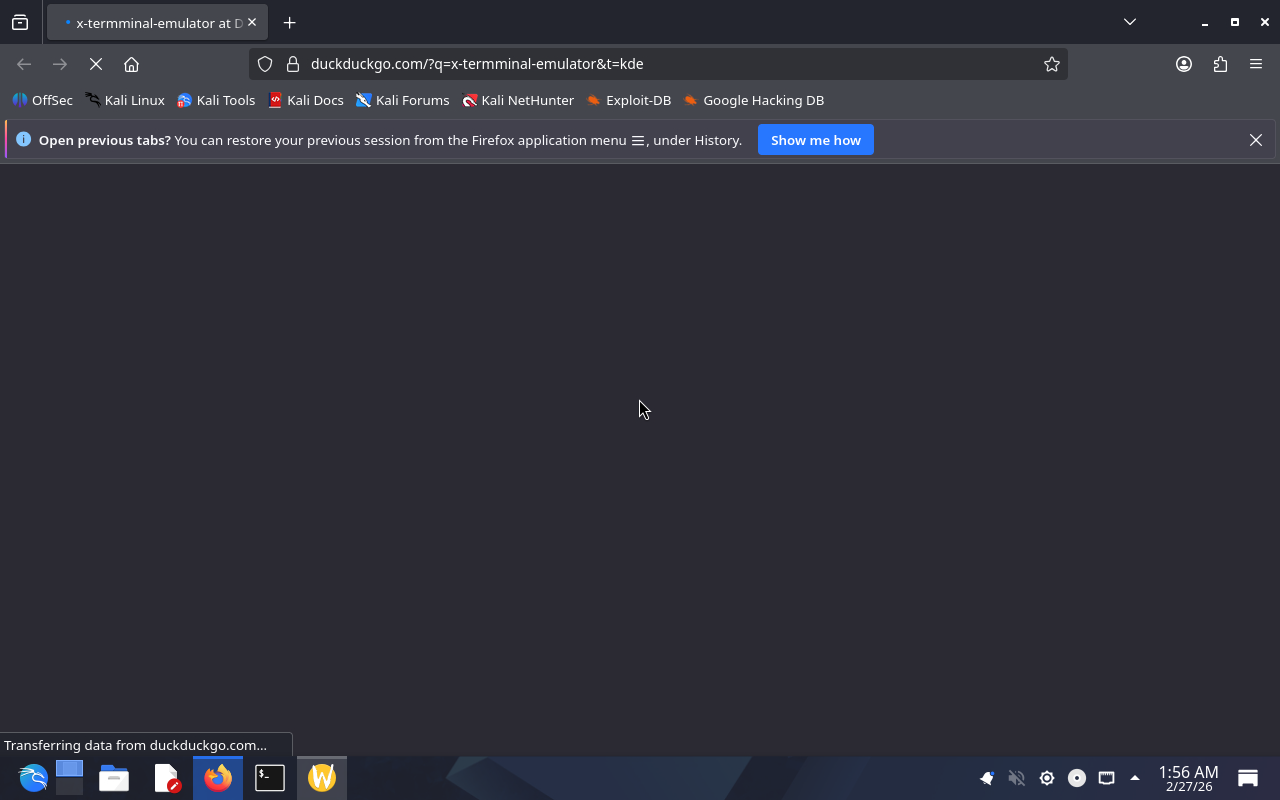Open the Firefox View recent browsing

pyautogui.click(x=20, y=22)
